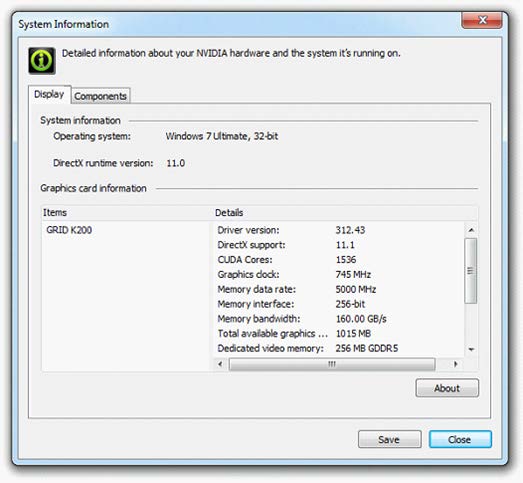Click the Items column header

coord(126,212)
